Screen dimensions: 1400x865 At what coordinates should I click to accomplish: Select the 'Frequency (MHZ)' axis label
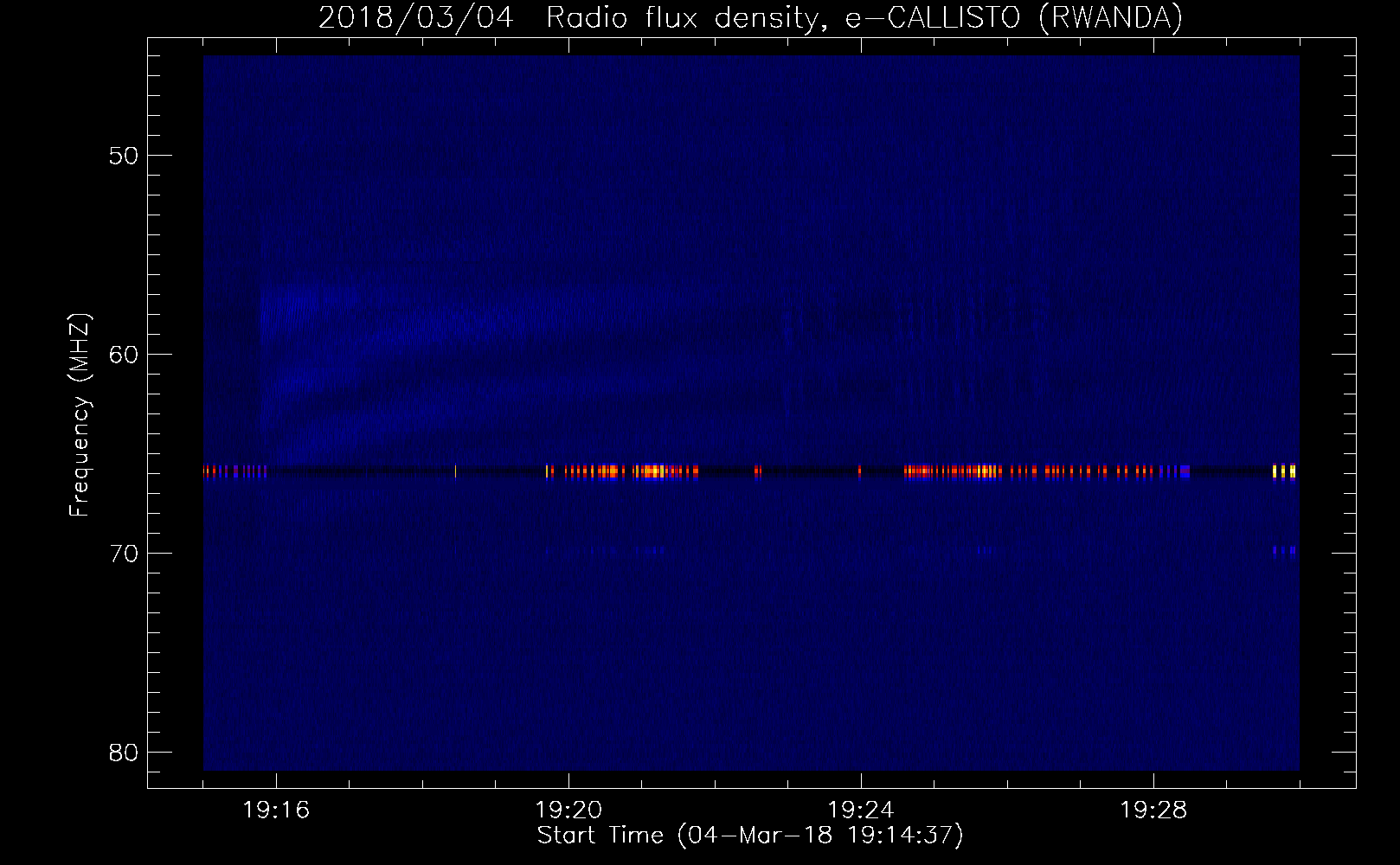(80, 415)
